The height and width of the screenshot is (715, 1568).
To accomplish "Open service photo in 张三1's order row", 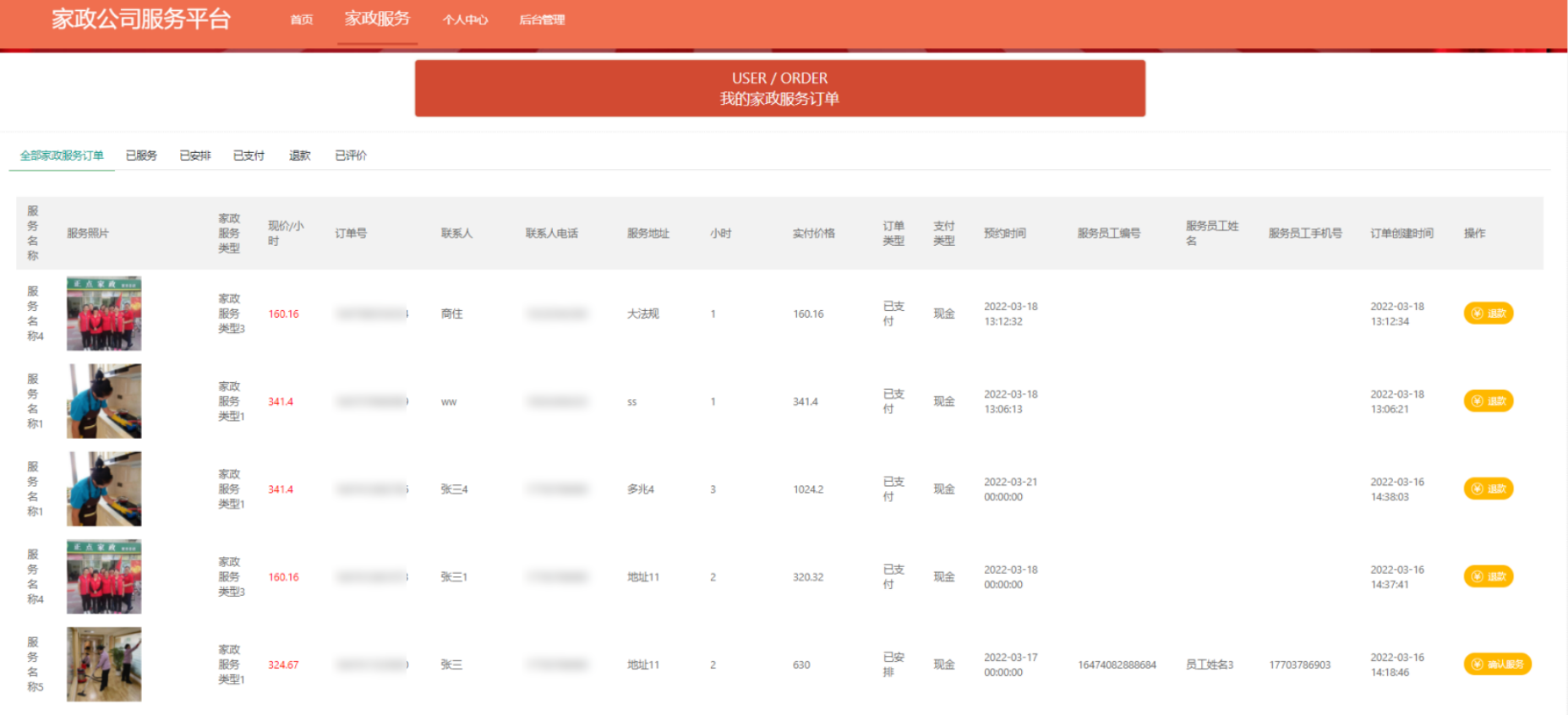I will pyautogui.click(x=104, y=576).
